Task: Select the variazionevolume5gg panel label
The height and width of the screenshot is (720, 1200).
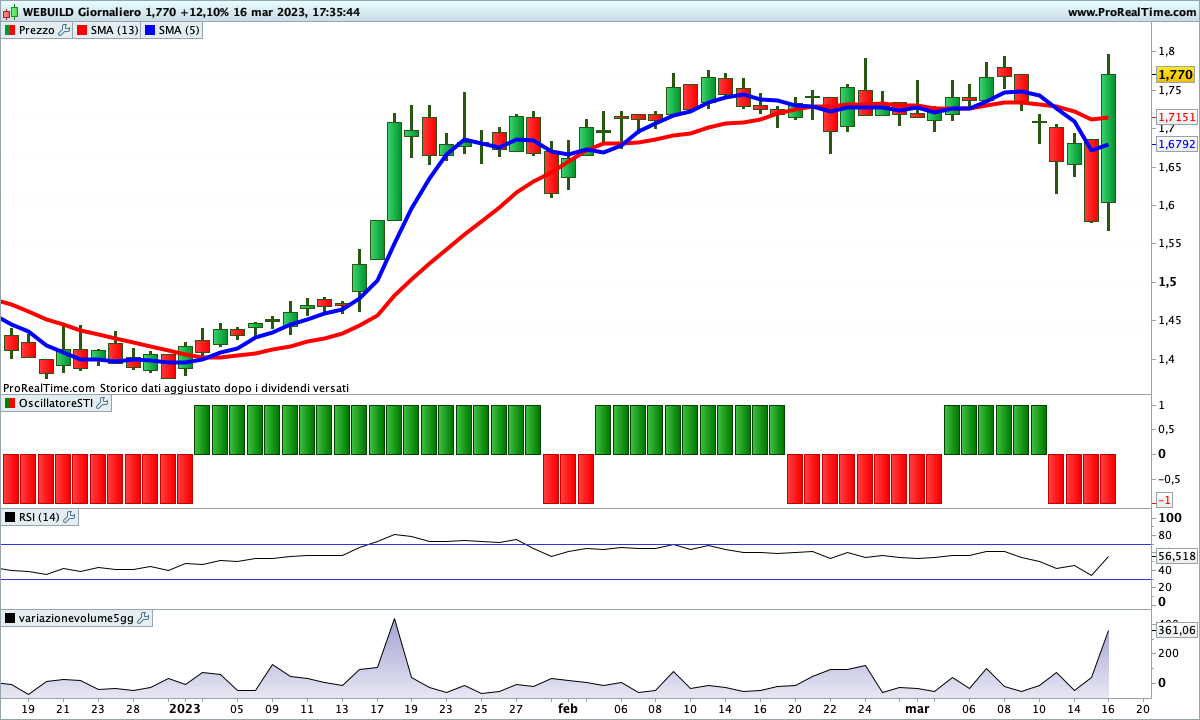Action: click(x=76, y=618)
